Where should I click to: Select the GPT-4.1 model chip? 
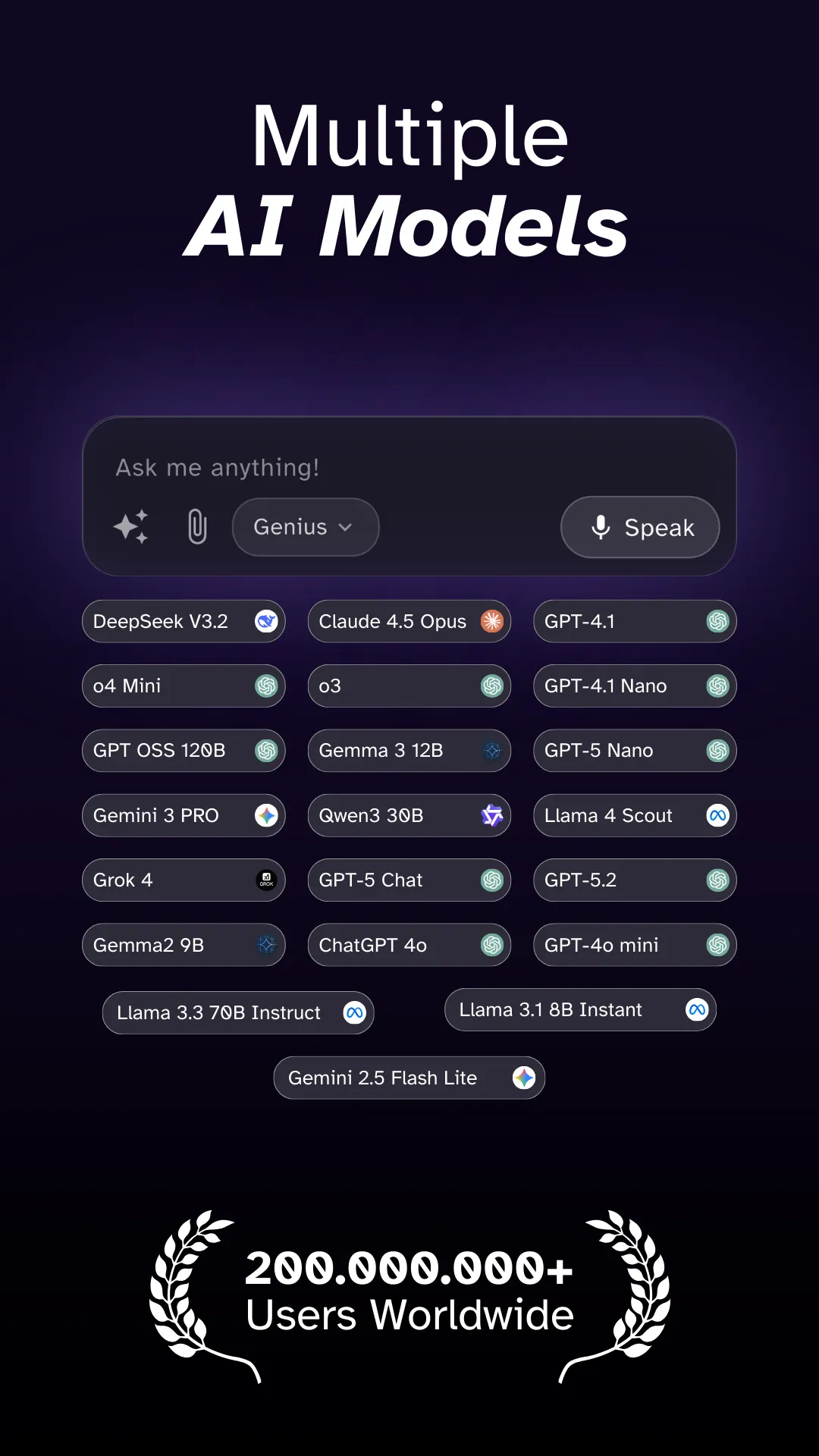pyautogui.click(x=635, y=621)
